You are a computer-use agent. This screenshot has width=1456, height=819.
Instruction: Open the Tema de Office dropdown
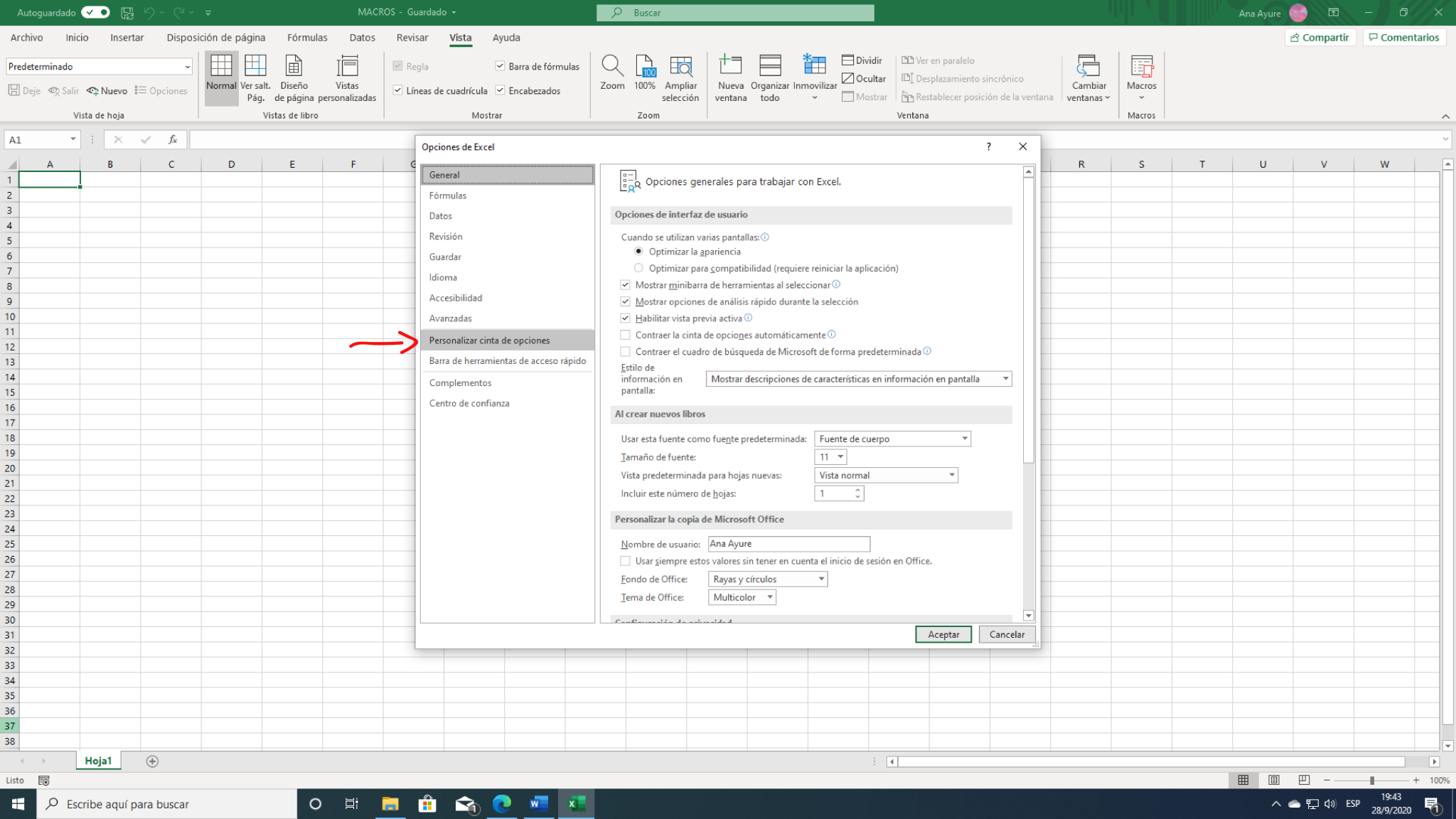pos(769,597)
